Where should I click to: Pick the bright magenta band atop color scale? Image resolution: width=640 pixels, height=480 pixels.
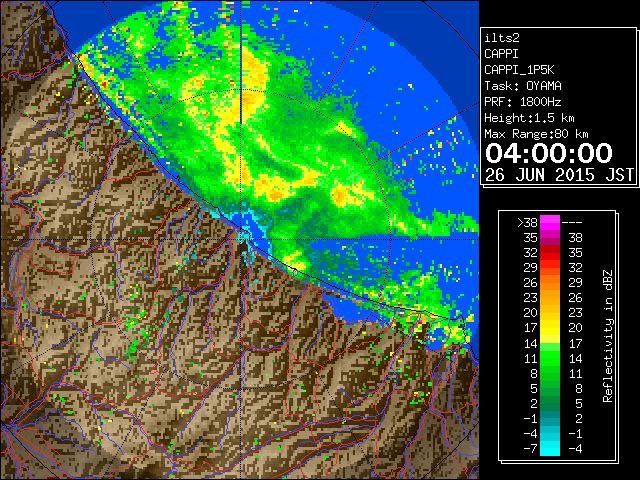550,222
